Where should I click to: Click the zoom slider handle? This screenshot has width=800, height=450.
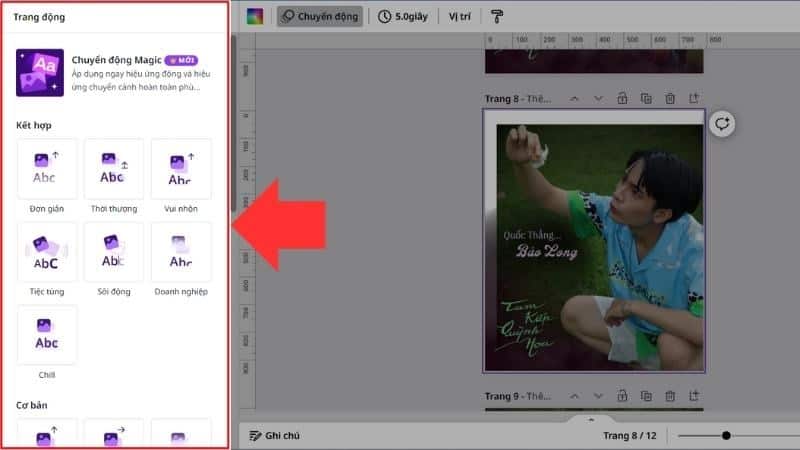726,435
